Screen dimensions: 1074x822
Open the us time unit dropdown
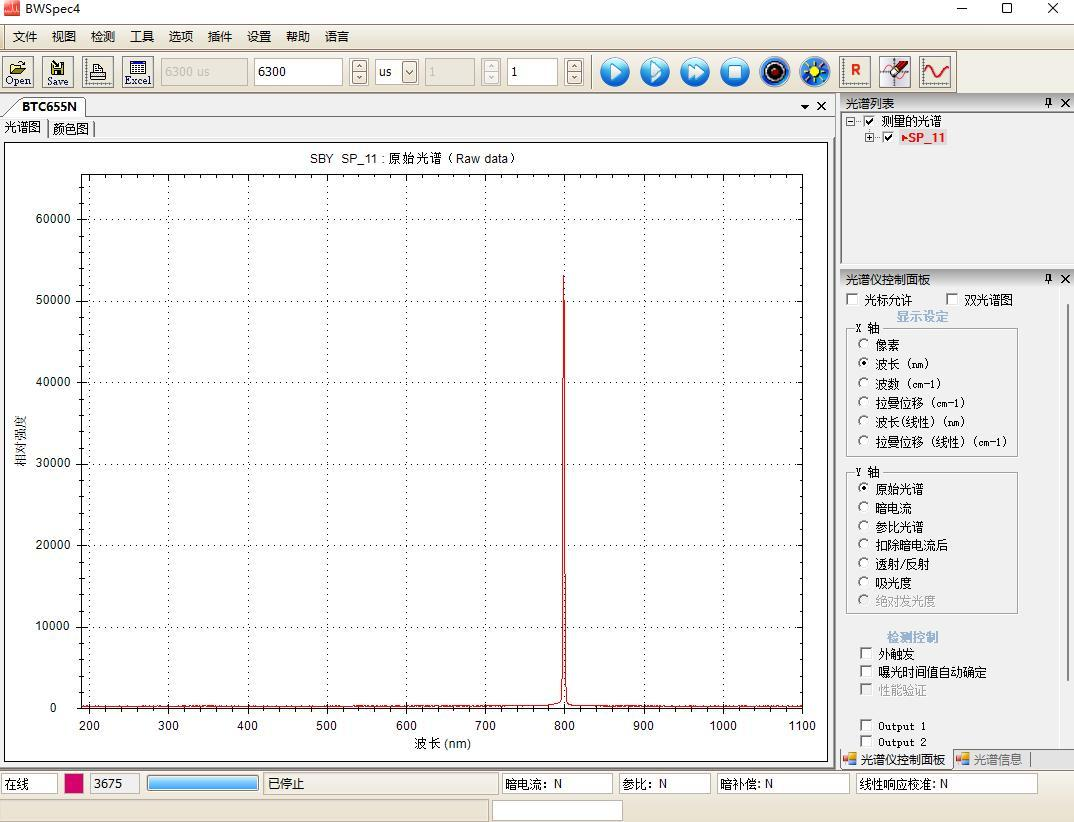pyautogui.click(x=409, y=72)
